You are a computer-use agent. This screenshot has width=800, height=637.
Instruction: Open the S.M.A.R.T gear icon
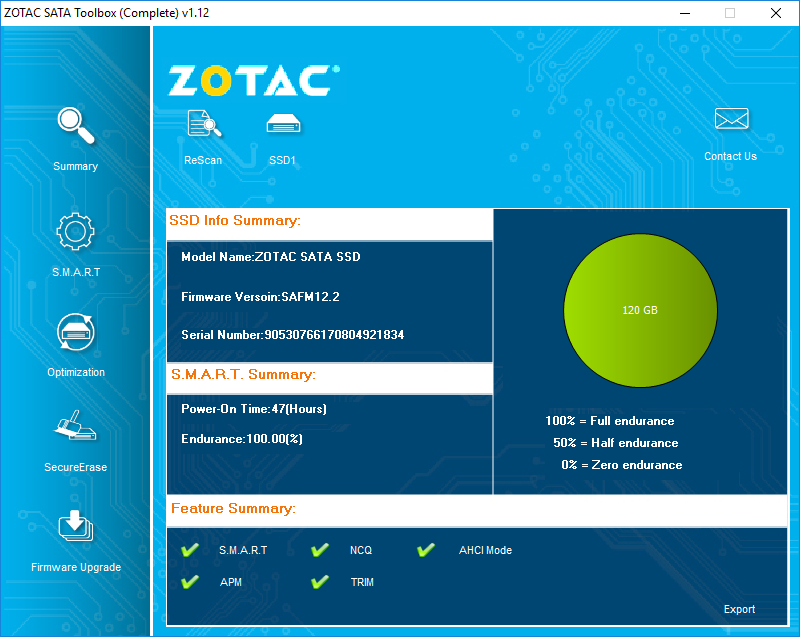tap(76, 232)
